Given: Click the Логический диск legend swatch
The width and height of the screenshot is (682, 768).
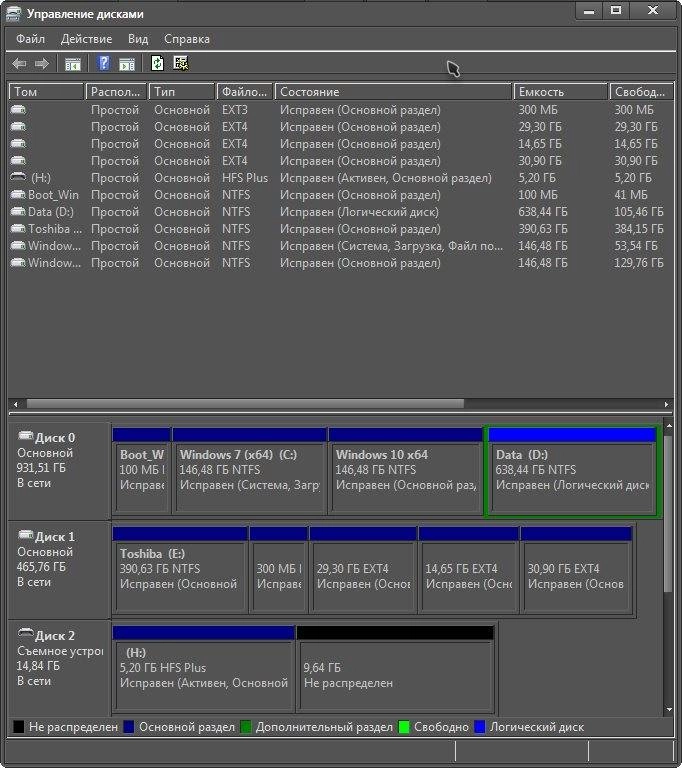Looking at the screenshot, I should pos(480,727).
